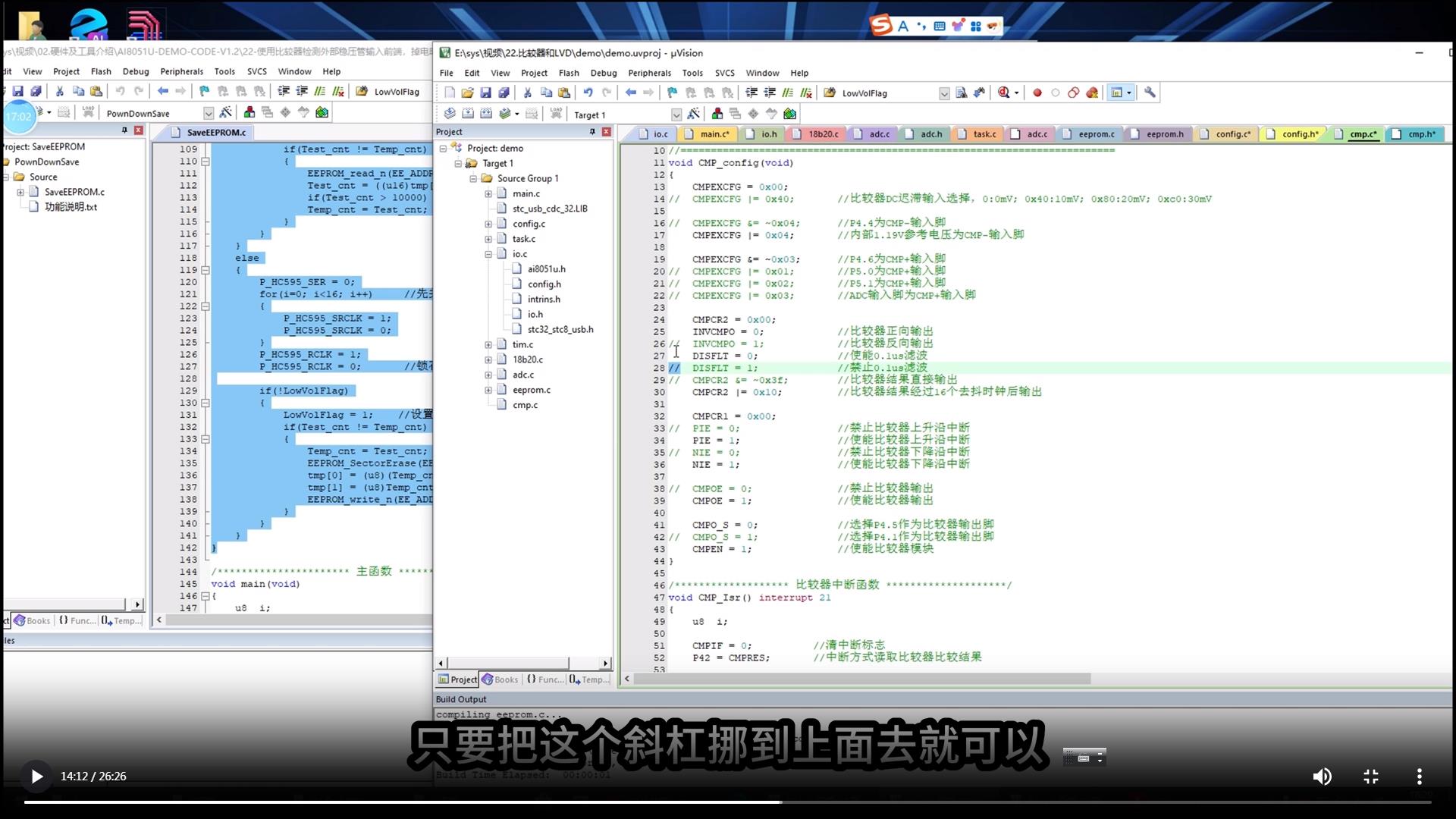Image resolution: width=1456 pixels, height=819 pixels.
Task: Open the Configuration wrench icon
Action: (1150, 93)
